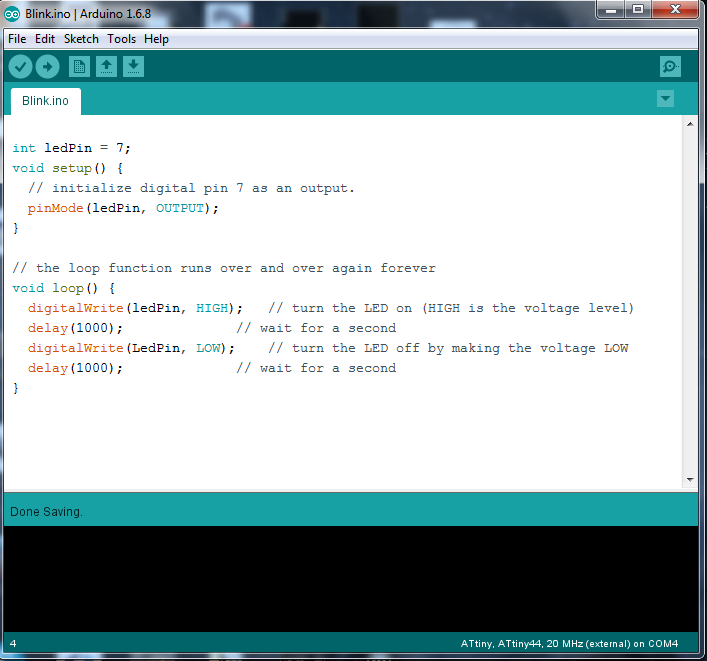Maximize the Arduino window
707x661 pixels.
coord(638,9)
